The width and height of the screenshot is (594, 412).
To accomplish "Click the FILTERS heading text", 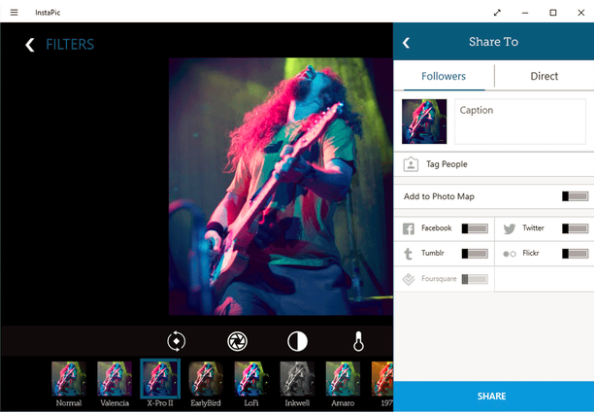I will click(x=70, y=45).
